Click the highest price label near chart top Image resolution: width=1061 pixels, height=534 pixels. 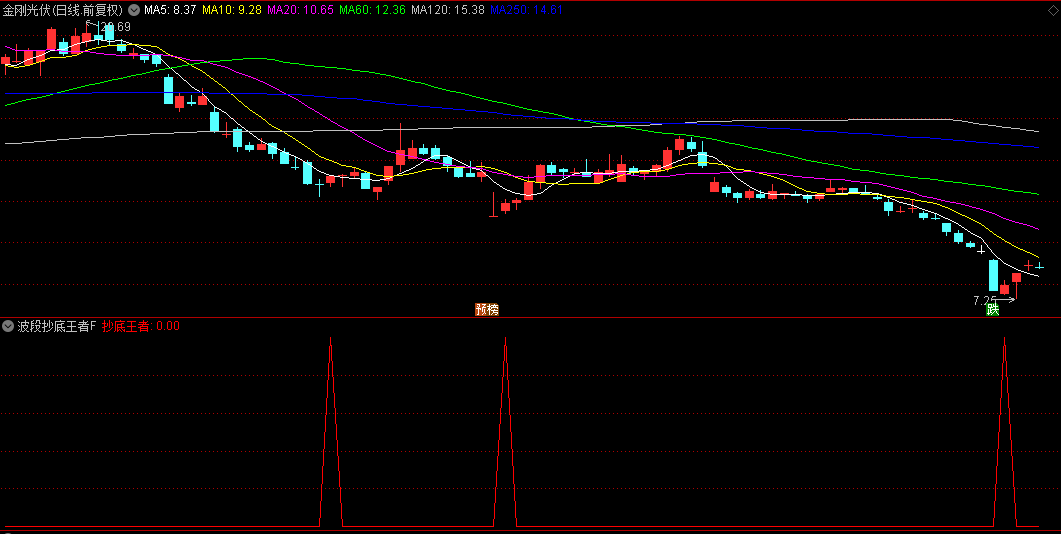[x=114, y=27]
